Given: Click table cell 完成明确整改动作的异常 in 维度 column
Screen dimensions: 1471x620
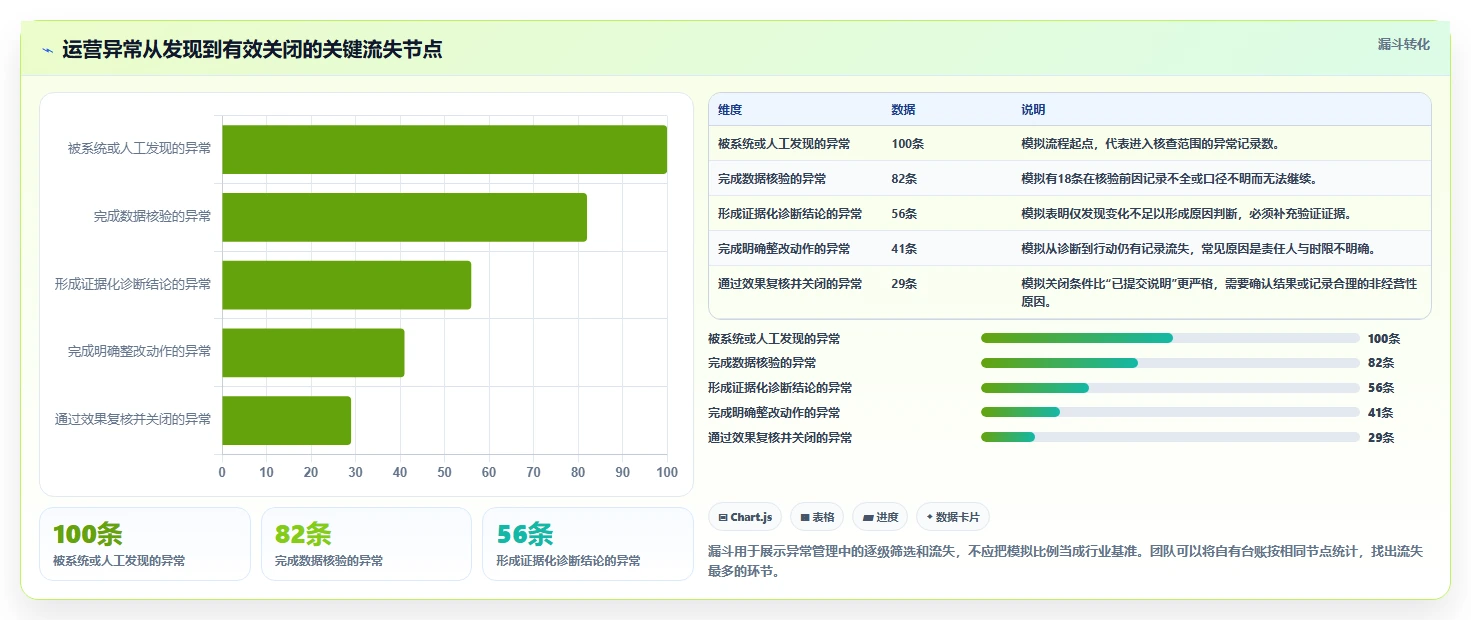Looking at the screenshot, I should coord(784,249).
